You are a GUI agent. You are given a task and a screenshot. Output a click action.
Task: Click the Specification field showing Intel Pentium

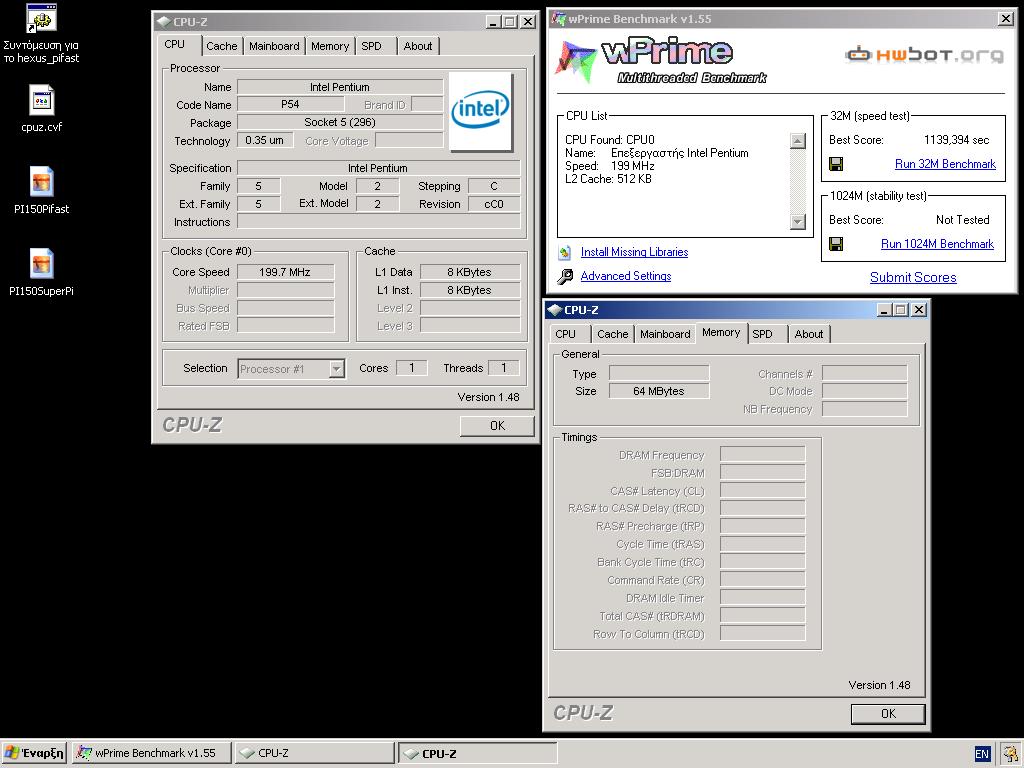tap(378, 168)
